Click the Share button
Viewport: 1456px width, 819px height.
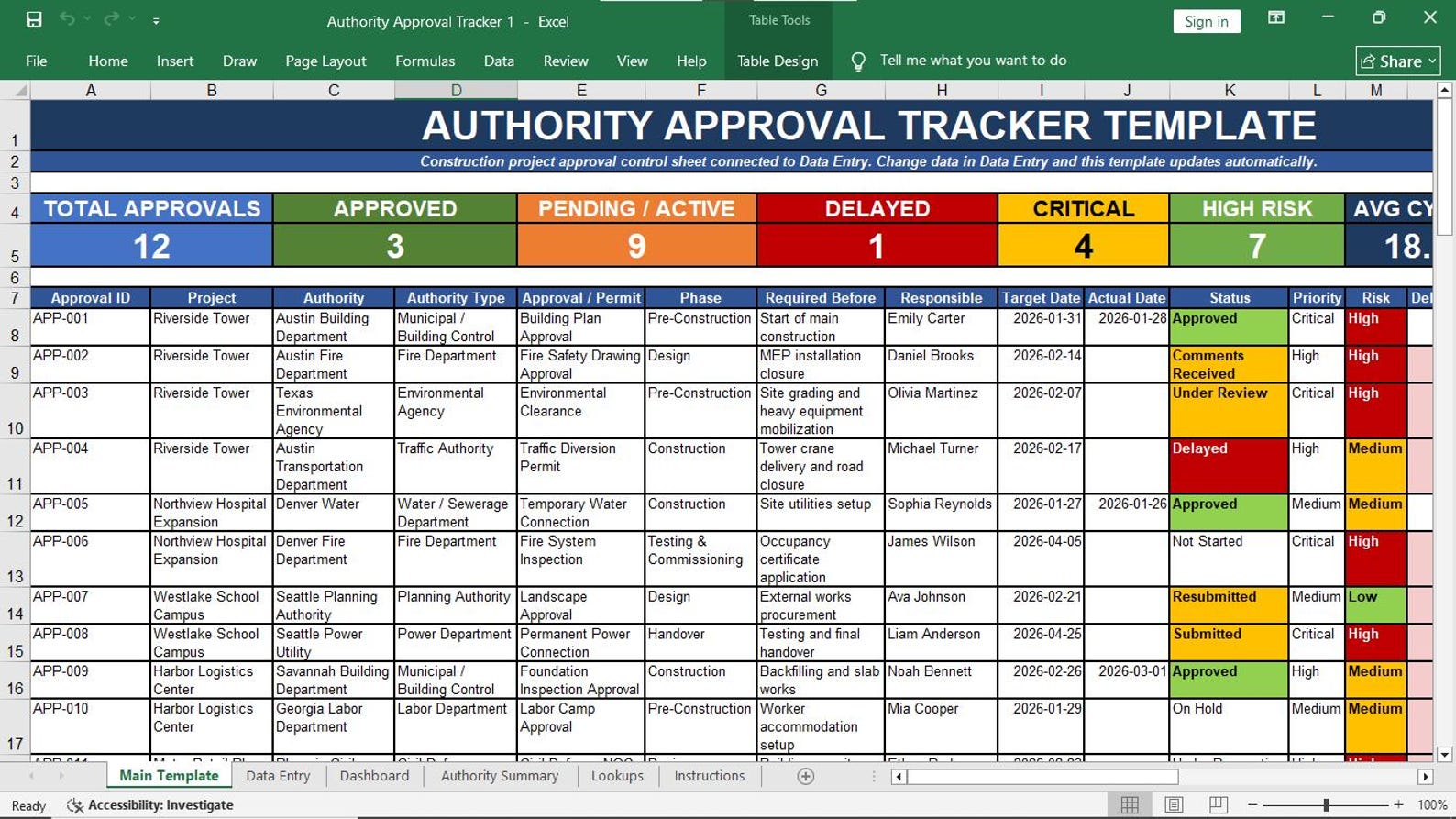click(1397, 61)
